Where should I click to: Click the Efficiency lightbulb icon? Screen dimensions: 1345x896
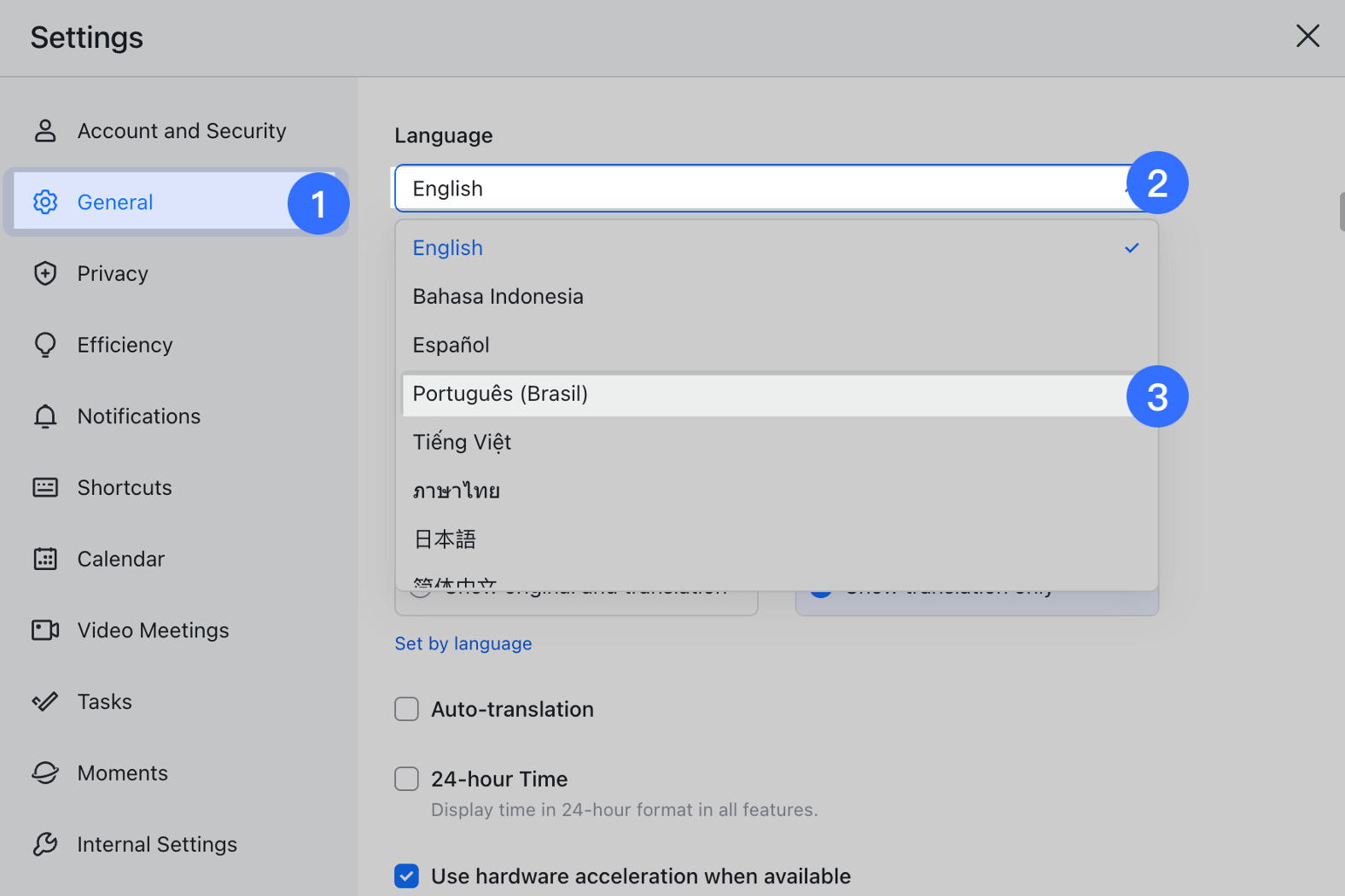click(45, 345)
